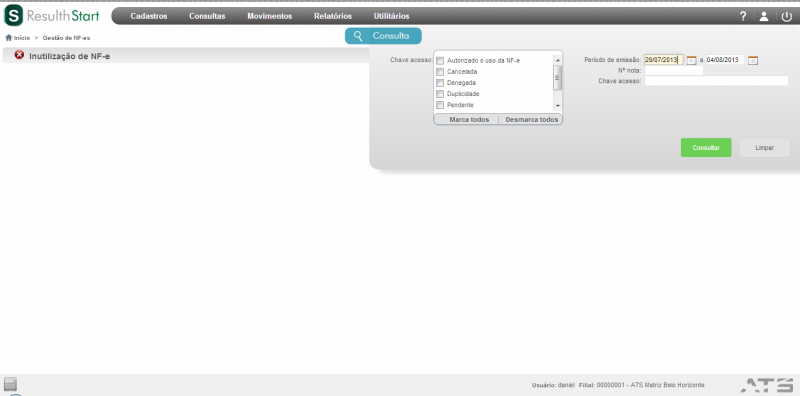Click the Inutilização de NF-e title
The width and height of the screenshot is (800, 396).
[x=69, y=56]
